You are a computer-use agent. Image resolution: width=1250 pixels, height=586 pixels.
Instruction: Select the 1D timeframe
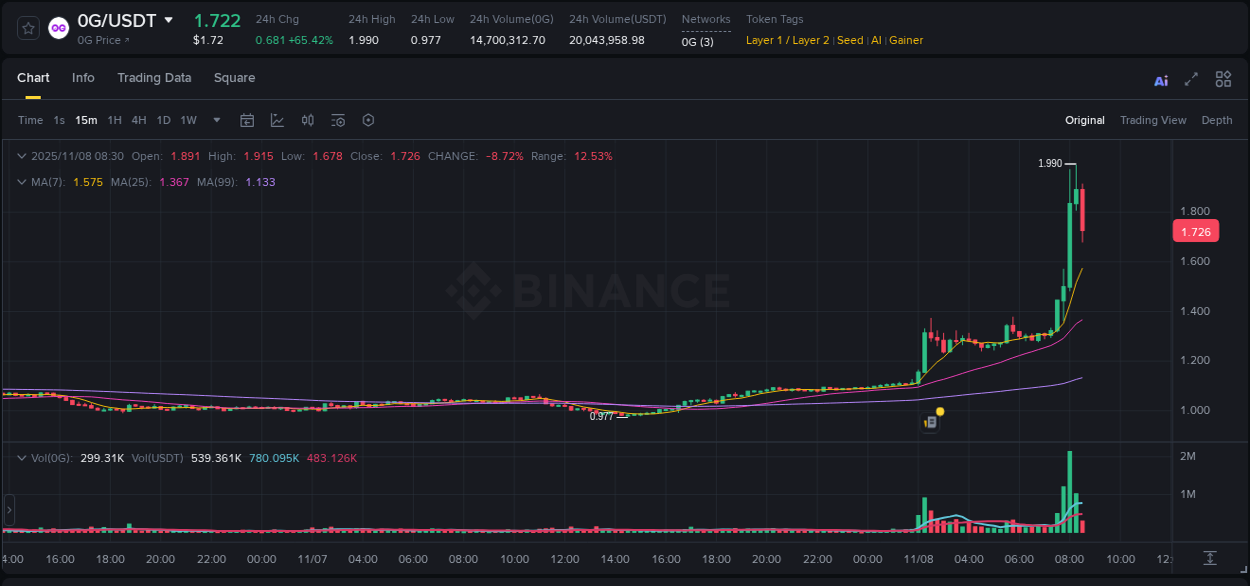163,120
